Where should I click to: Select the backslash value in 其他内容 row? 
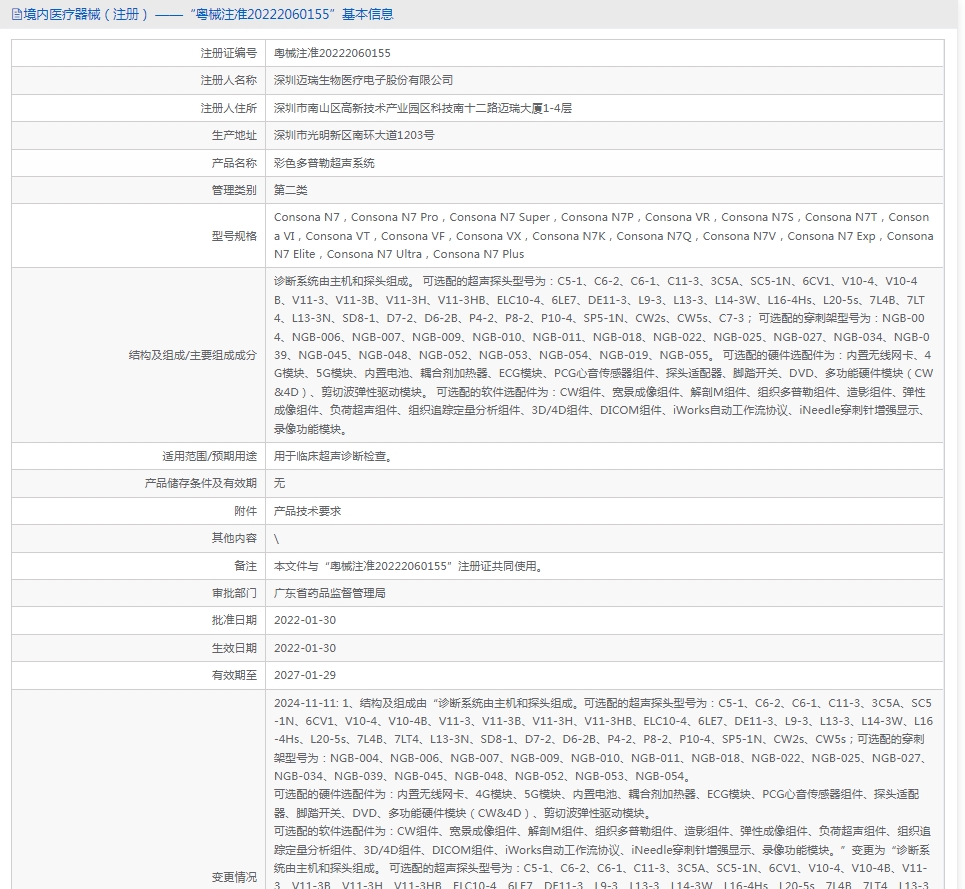pos(276,539)
